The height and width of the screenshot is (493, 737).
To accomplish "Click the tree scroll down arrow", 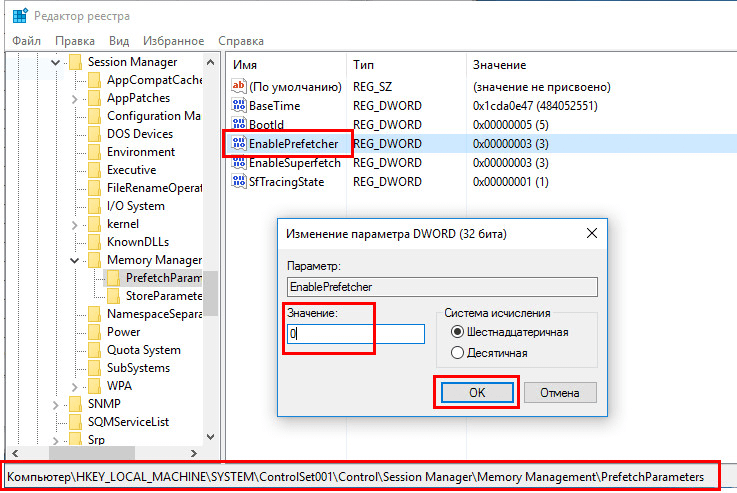I will coord(211,437).
